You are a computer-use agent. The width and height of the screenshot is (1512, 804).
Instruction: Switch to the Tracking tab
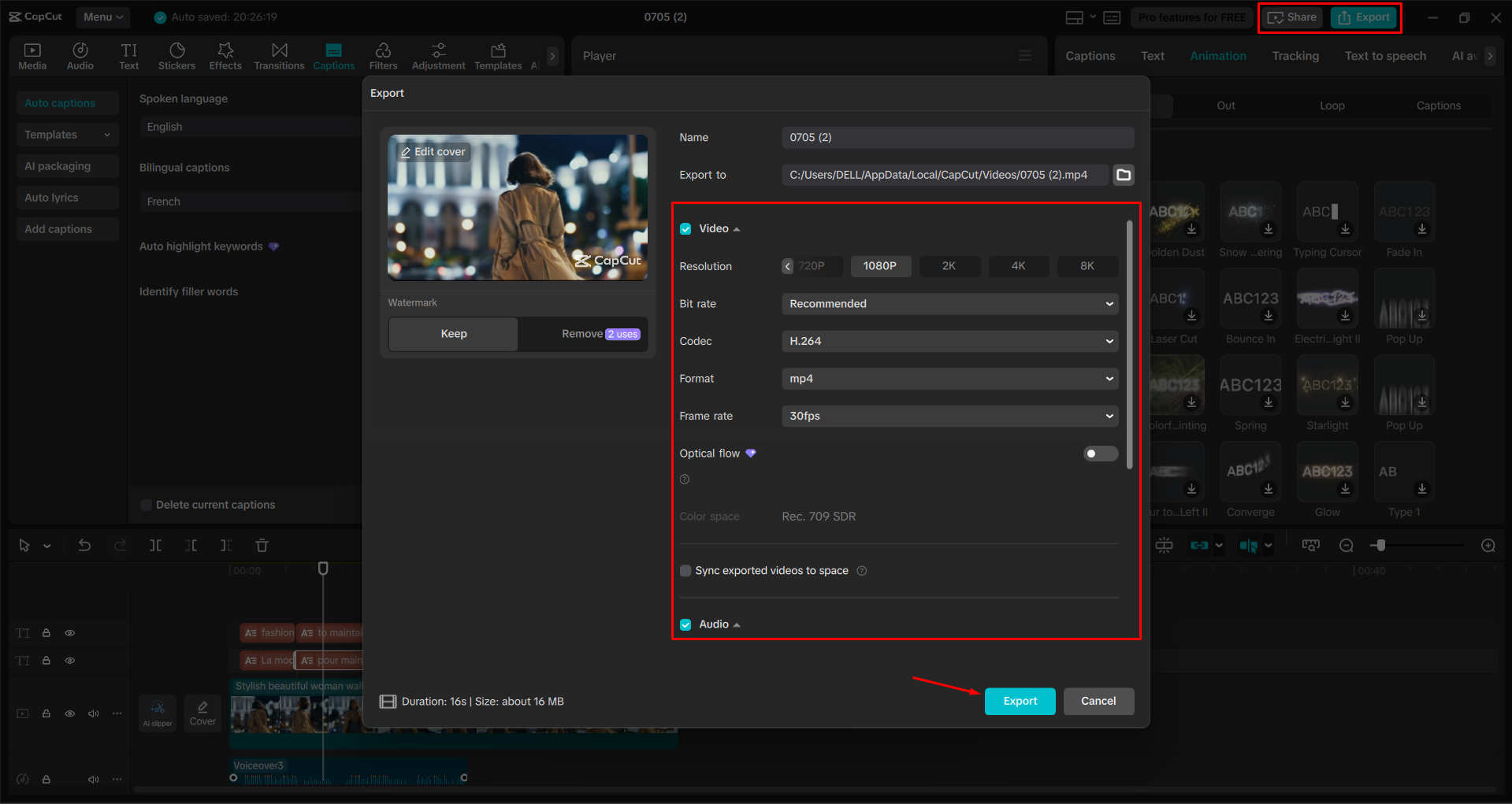[x=1295, y=55]
